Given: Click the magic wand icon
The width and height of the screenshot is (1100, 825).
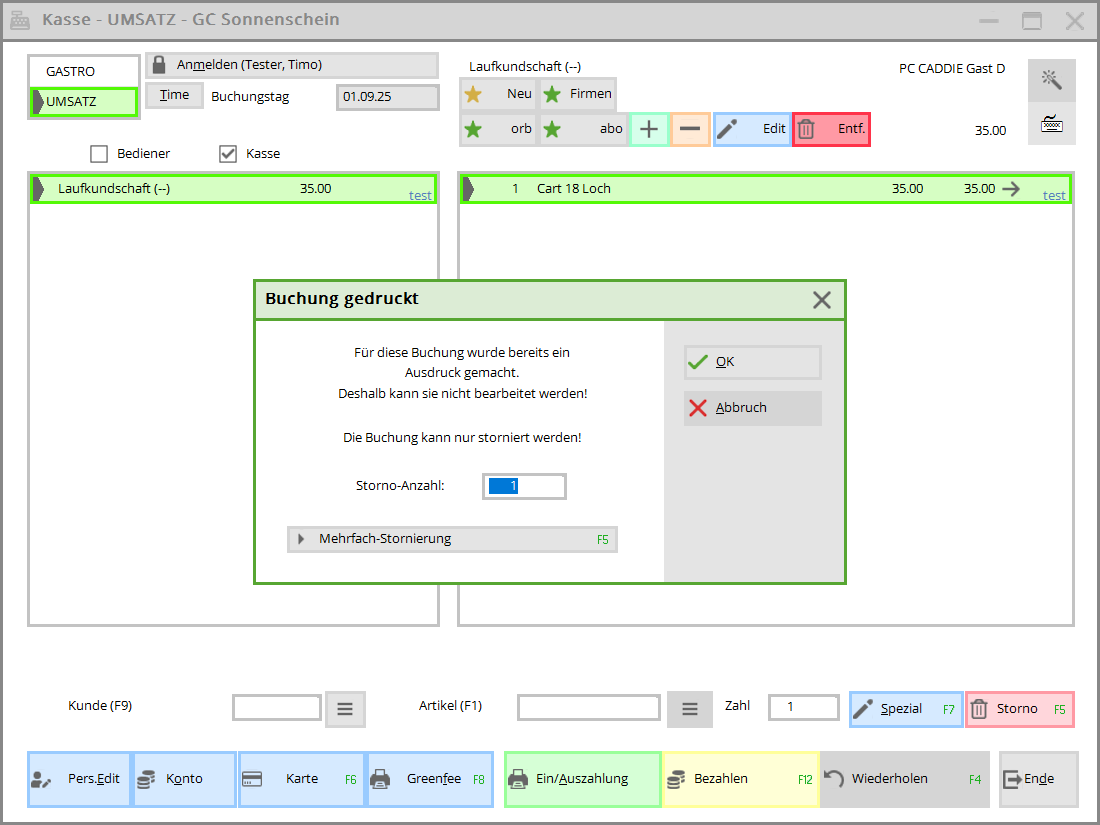Looking at the screenshot, I should [x=1051, y=79].
